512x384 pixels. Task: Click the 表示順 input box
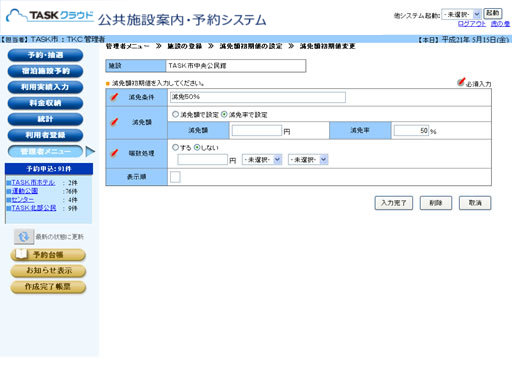coord(175,177)
